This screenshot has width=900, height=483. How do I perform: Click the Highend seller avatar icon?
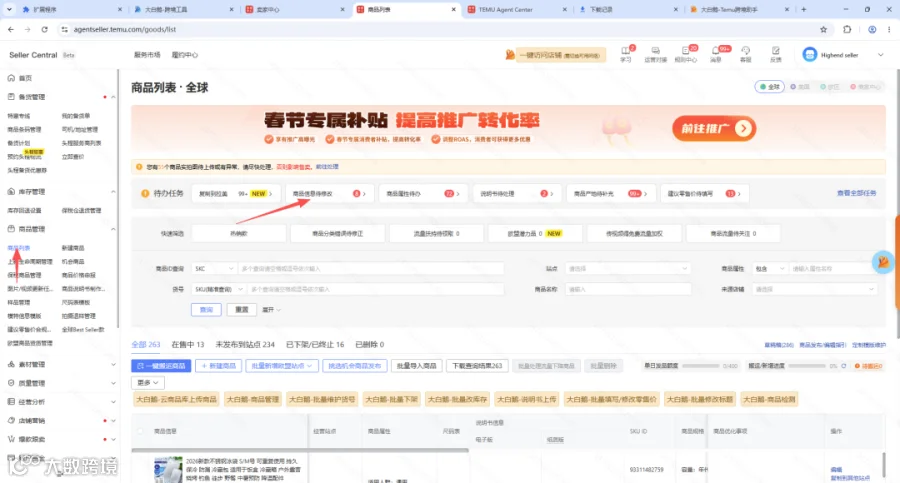(x=809, y=55)
